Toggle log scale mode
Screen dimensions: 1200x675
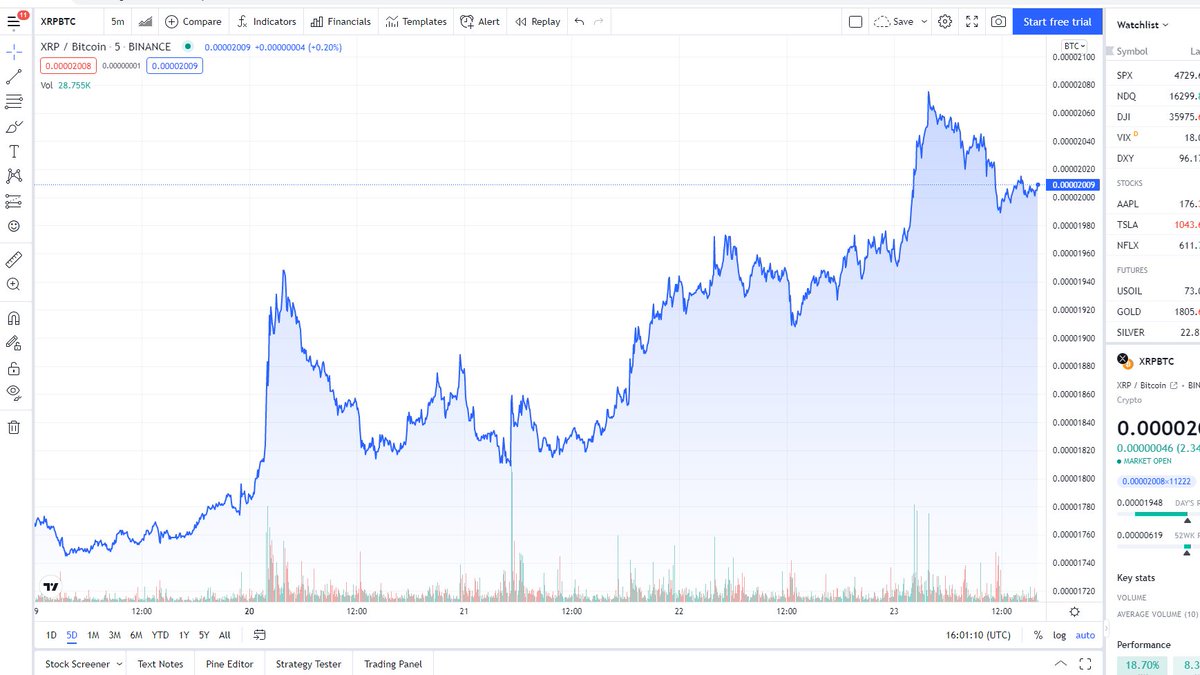coord(1059,635)
